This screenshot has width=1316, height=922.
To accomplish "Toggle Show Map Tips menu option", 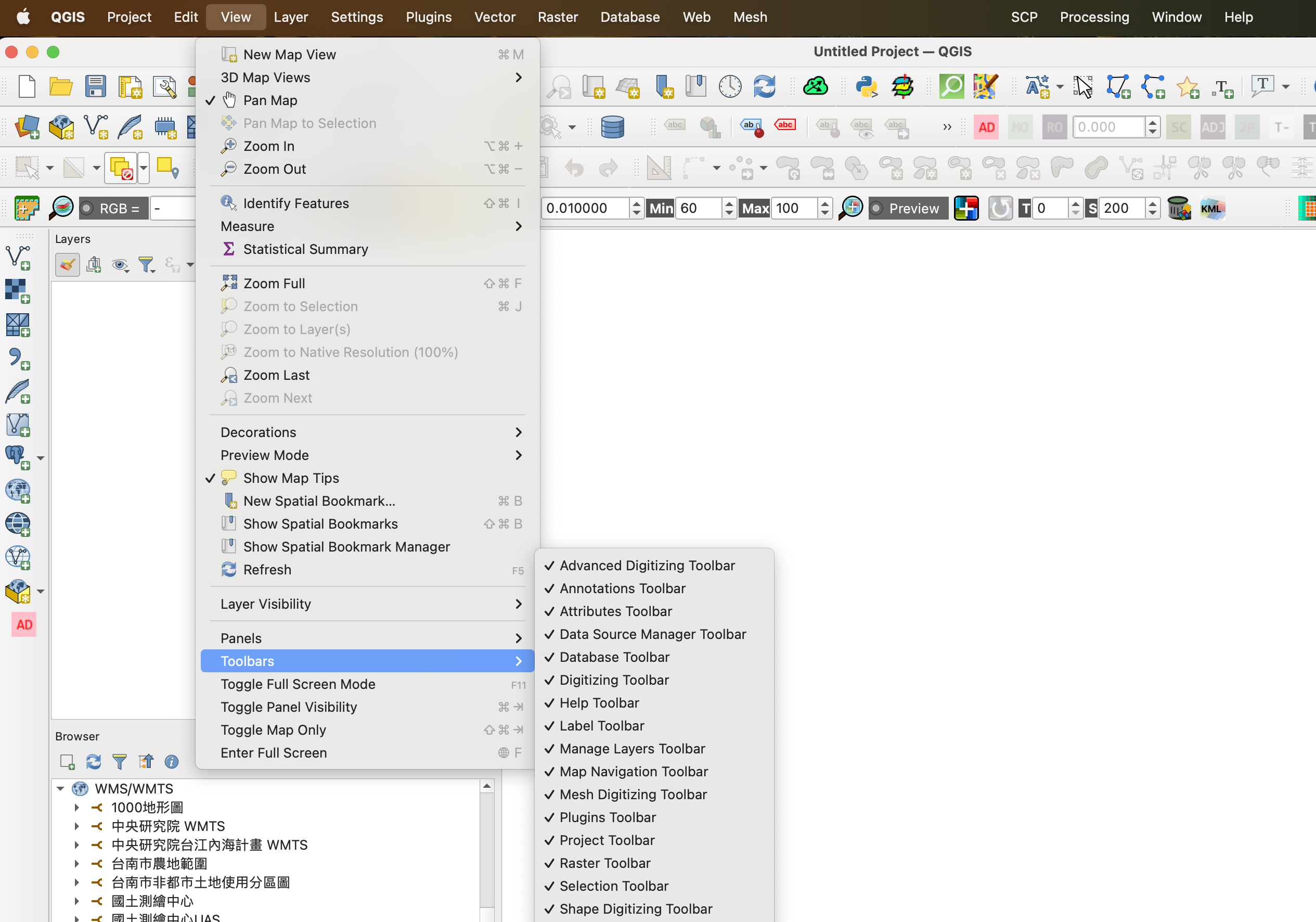I will coord(291,478).
